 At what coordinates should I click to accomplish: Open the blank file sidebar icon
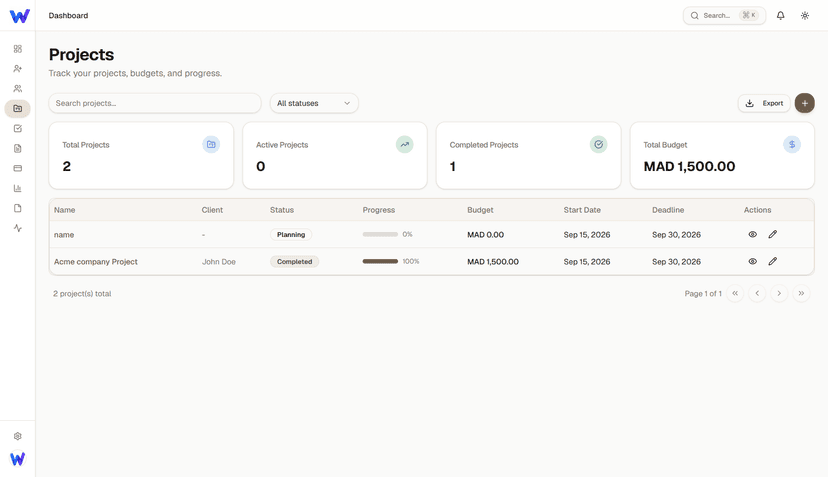17,208
